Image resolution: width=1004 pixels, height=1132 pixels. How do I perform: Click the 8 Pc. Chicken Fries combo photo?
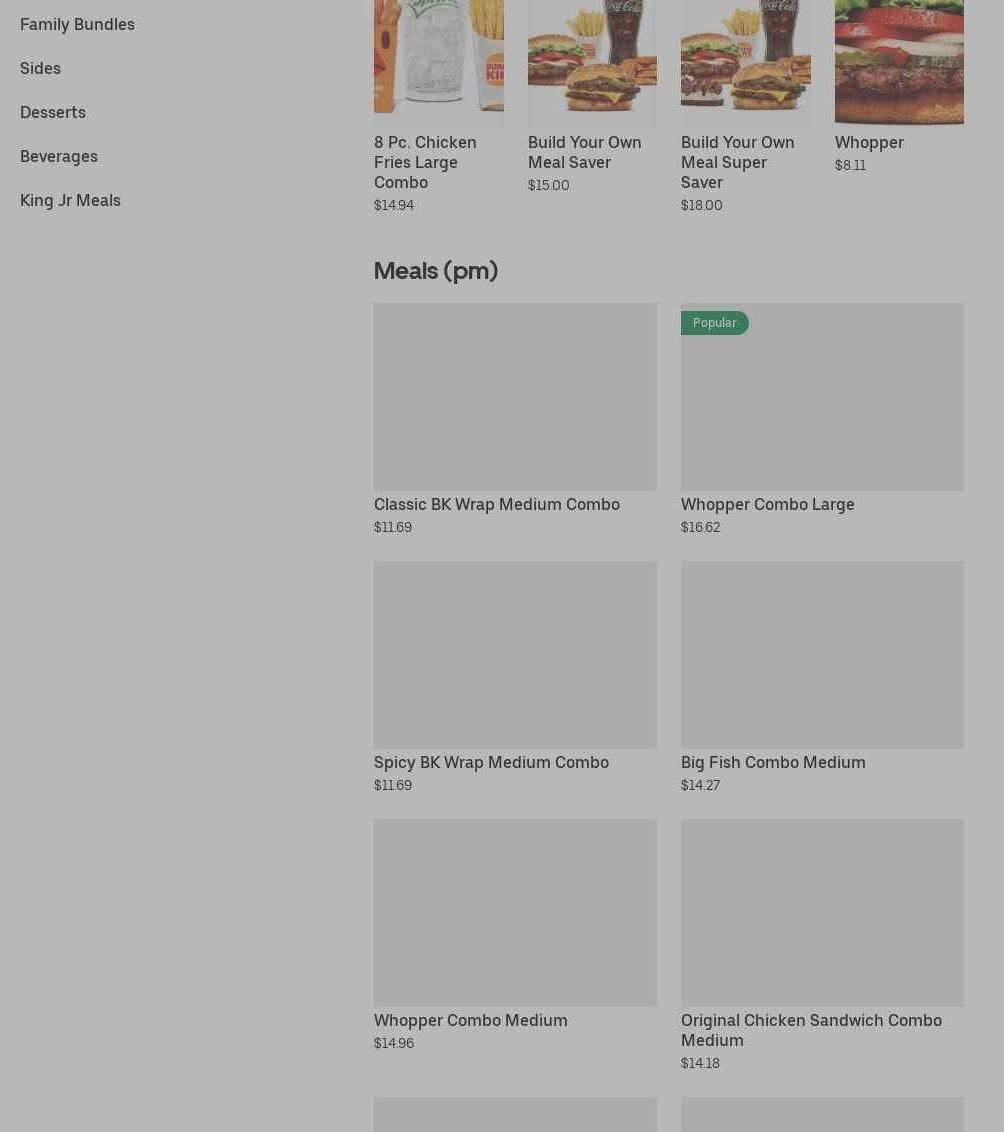pos(438,60)
